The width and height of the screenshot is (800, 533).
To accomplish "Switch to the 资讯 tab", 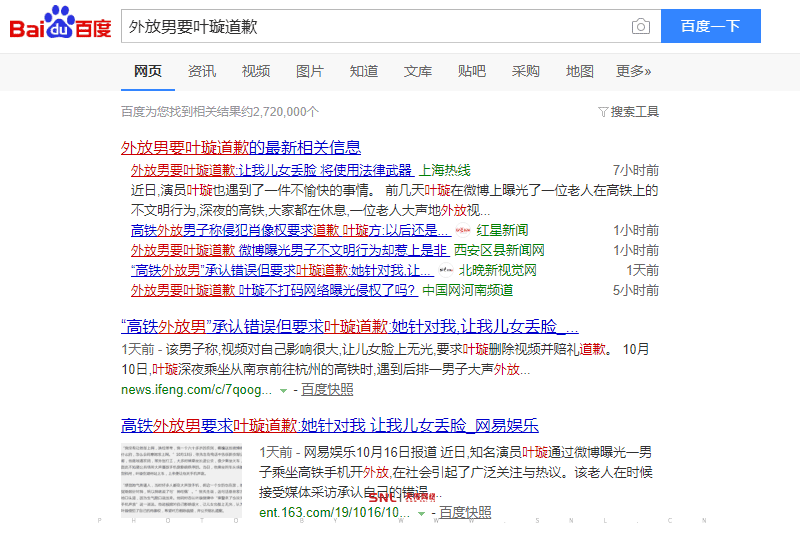I will click(202, 71).
